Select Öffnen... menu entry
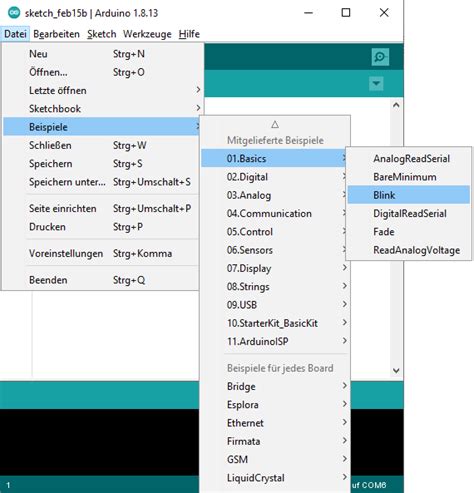Image resolution: width=474 pixels, height=493 pixels. tap(102, 72)
